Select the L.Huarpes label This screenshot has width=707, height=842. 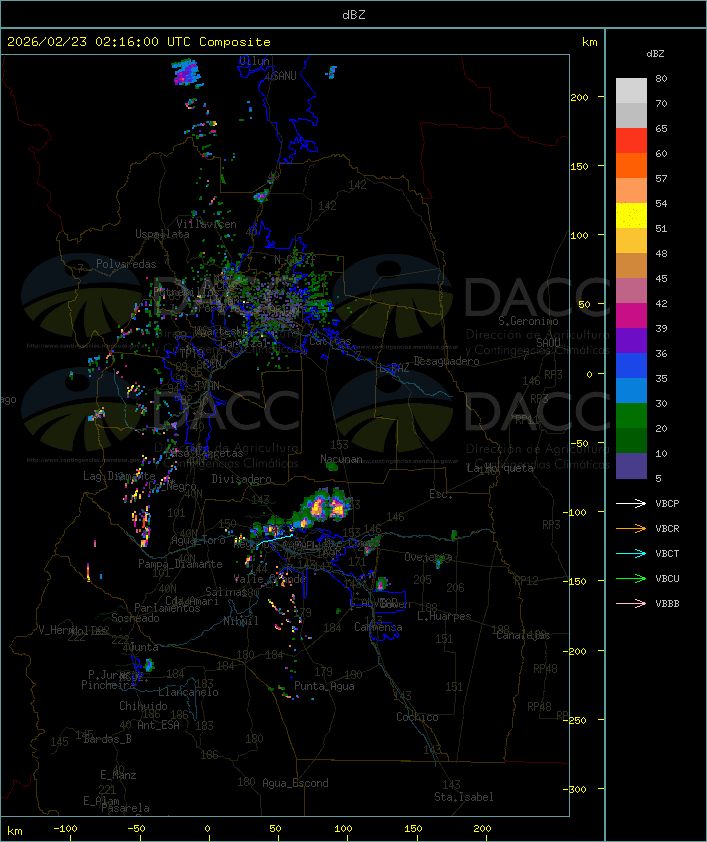(x=444, y=616)
